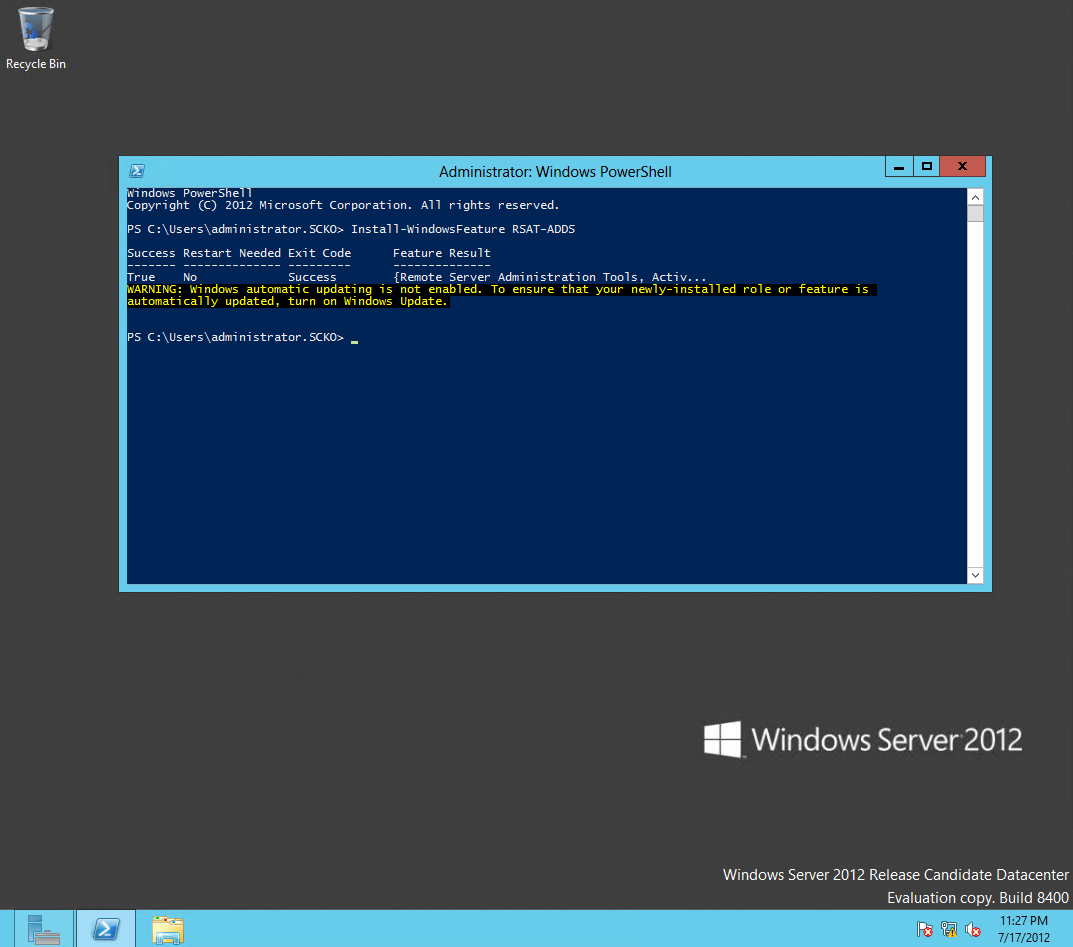Click the Install-WindowsFeature RSAT-ADDS command text
1073x947 pixels.
point(463,229)
